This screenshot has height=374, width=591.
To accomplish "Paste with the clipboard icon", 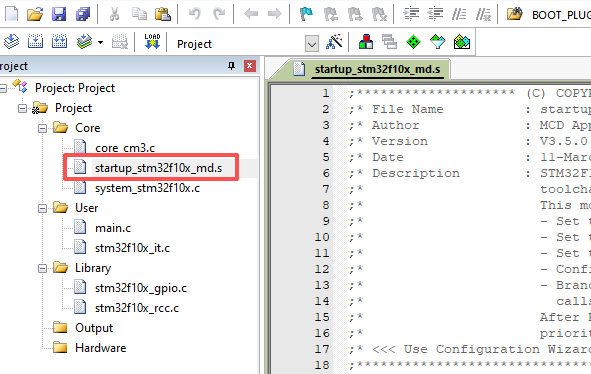I will (163, 14).
